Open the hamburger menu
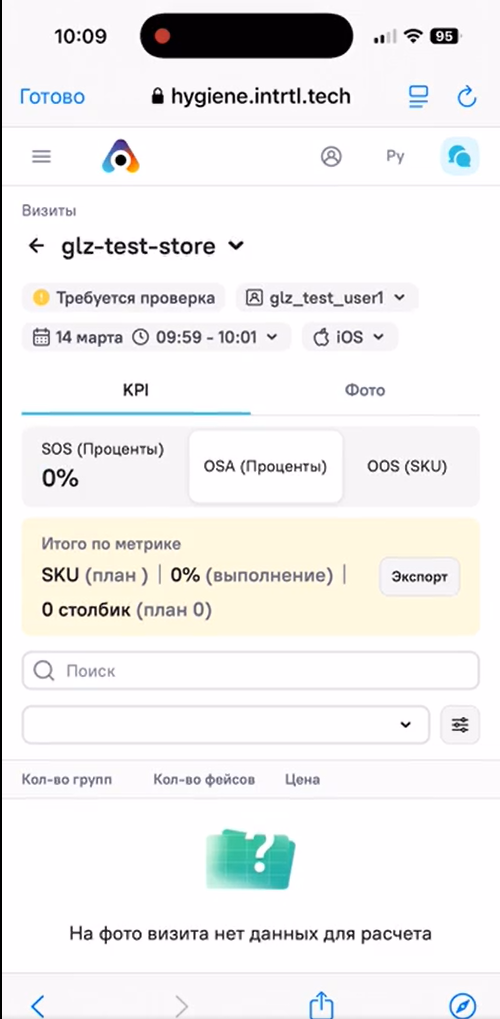This screenshot has width=500, height=1019. click(42, 157)
